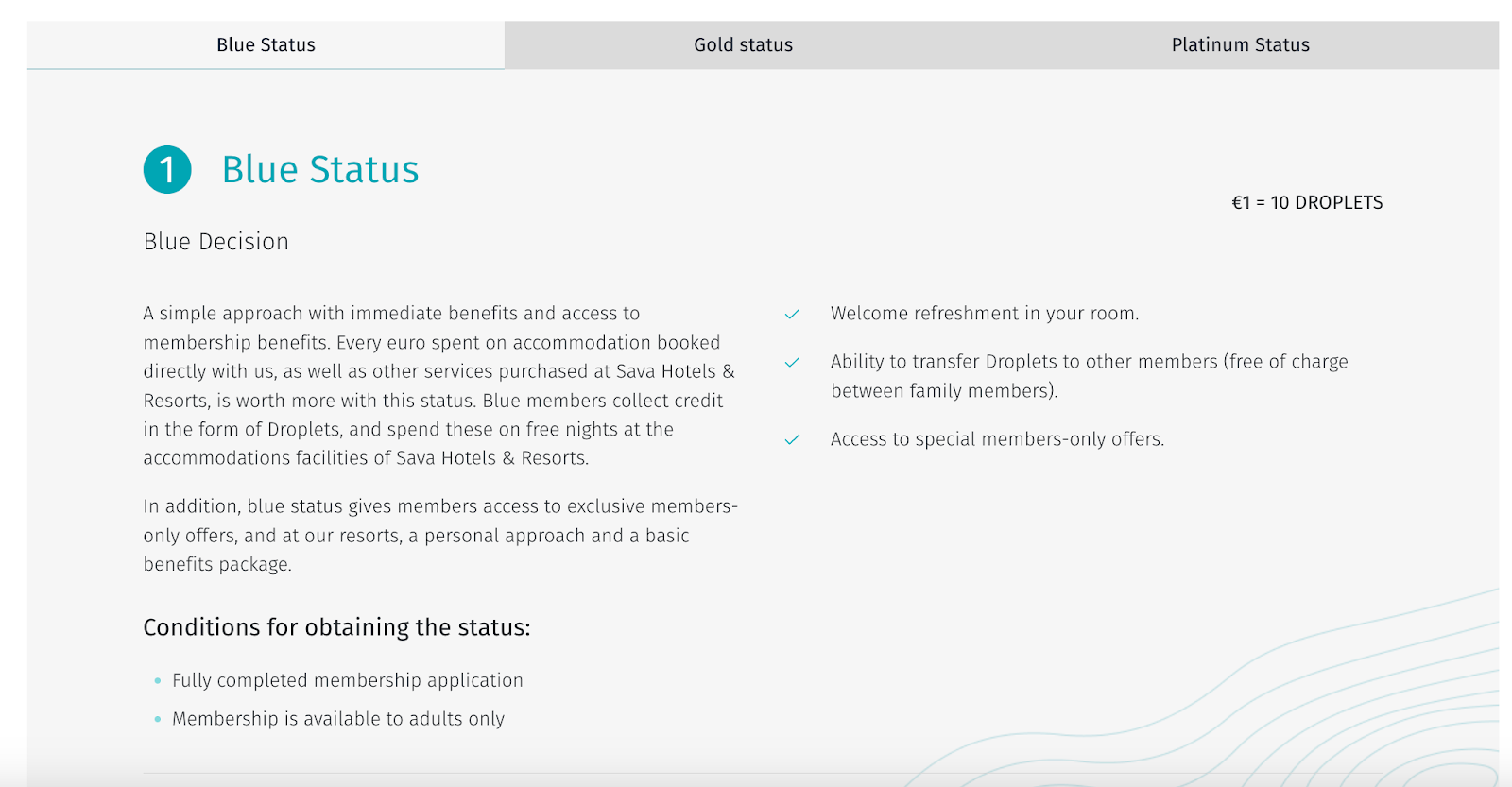Click the checkmark next to special members-only offers

coord(792,440)
